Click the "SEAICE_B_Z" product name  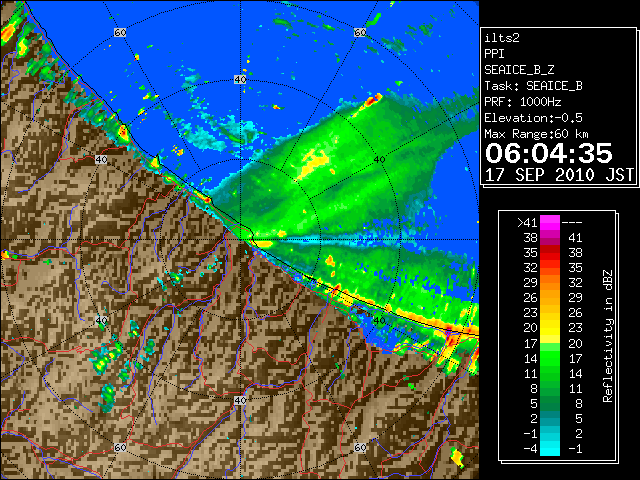[519, 70]
